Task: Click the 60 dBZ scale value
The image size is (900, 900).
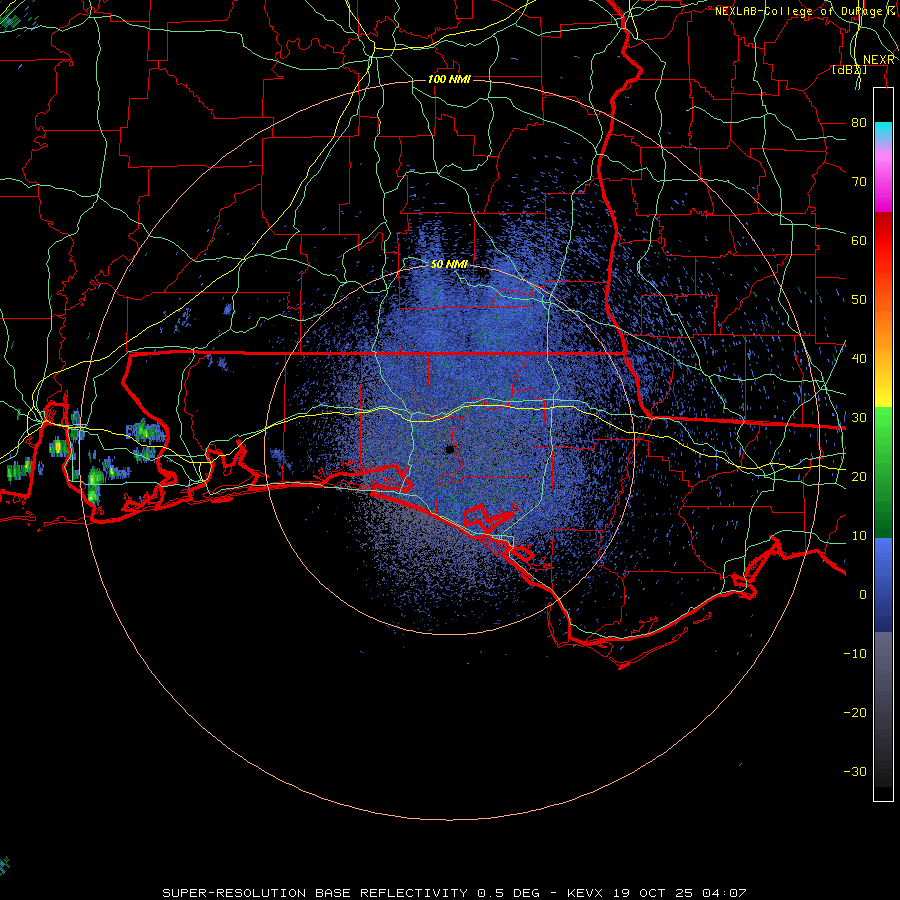Action: tap(859, 240)
